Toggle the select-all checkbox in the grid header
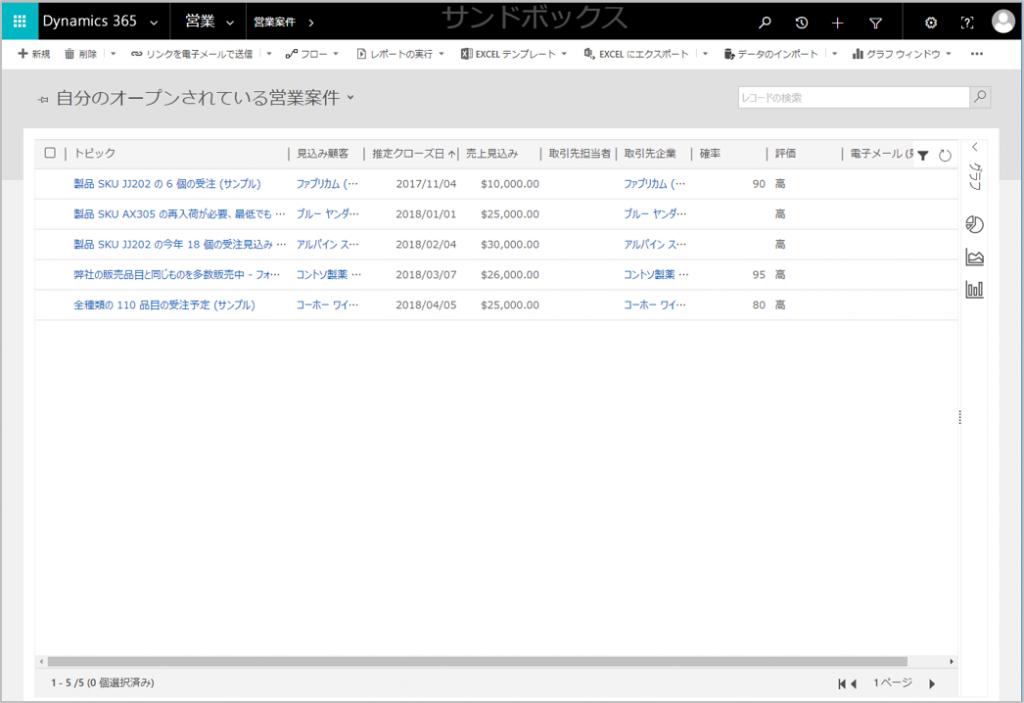 [50, 153]
